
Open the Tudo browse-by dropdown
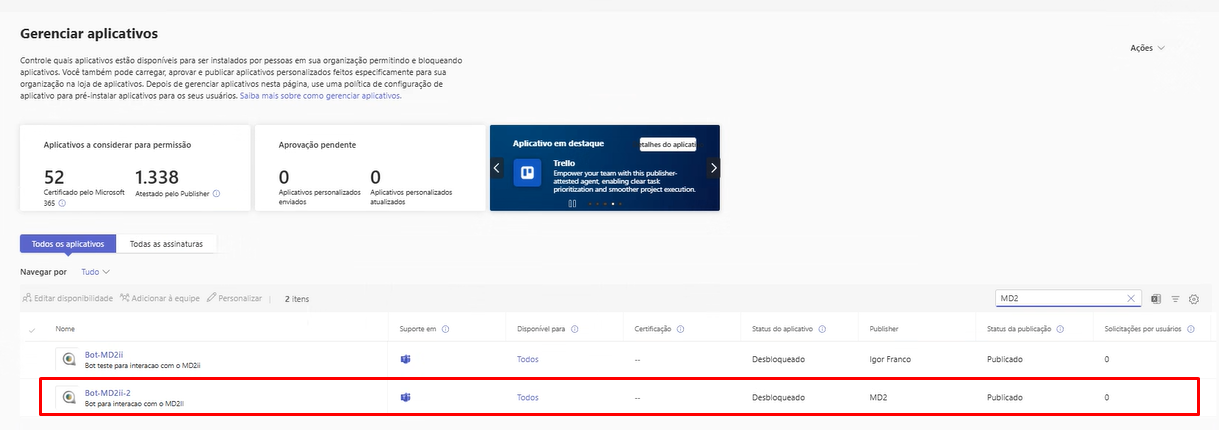(95, 271)
